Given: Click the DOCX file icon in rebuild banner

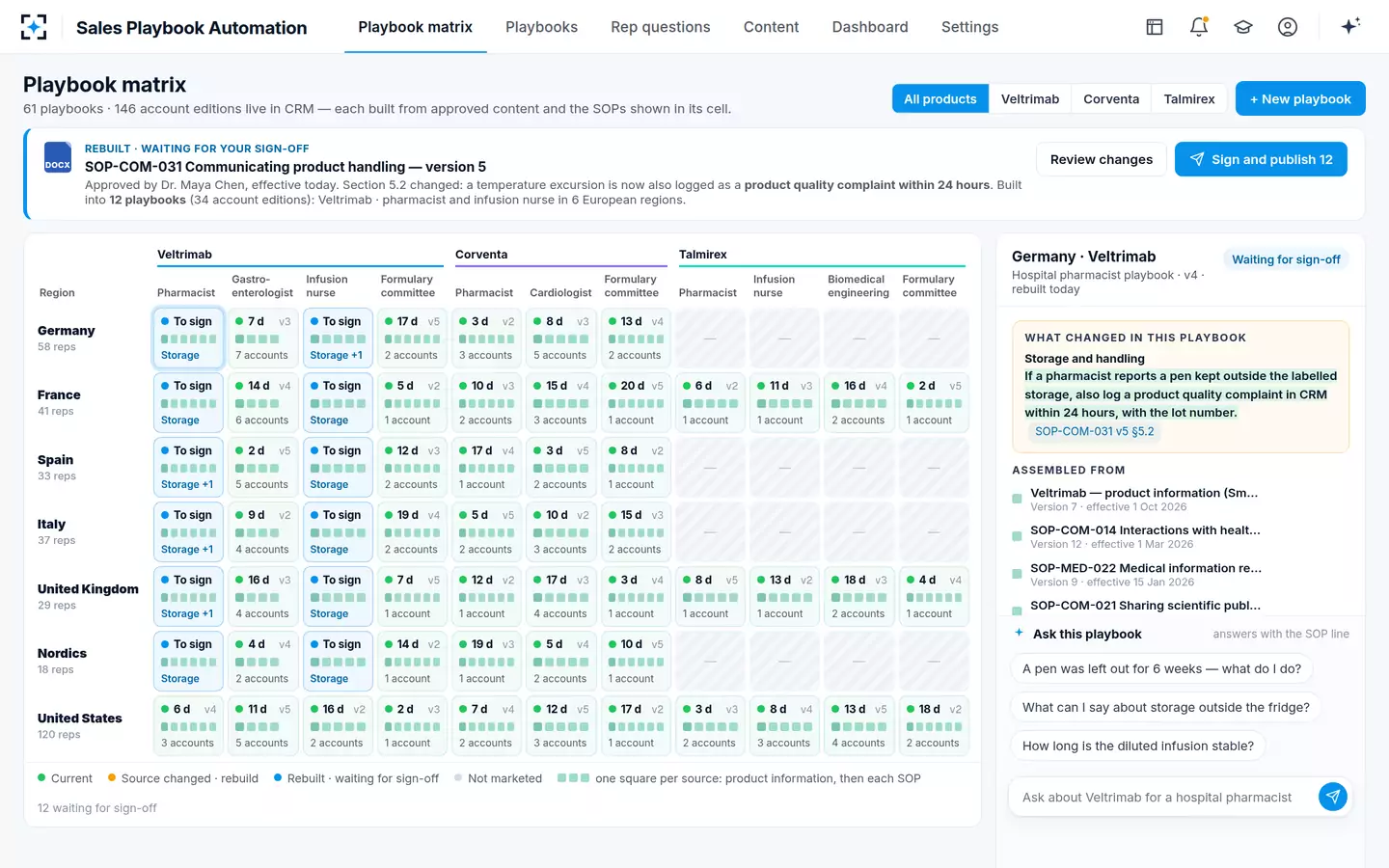Looking at the screenshot, I should [58, 157].
